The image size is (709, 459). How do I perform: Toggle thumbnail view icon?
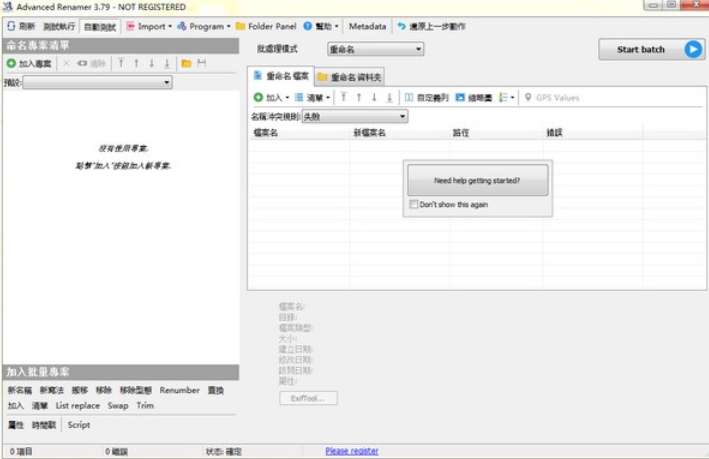pos(460,97)
